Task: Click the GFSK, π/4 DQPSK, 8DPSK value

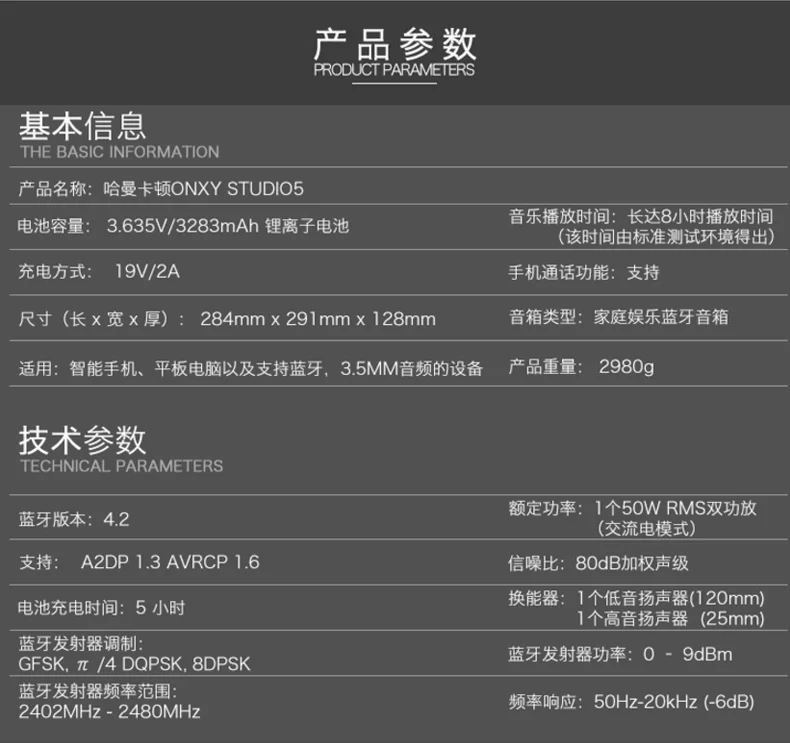Action: (135, 664)
